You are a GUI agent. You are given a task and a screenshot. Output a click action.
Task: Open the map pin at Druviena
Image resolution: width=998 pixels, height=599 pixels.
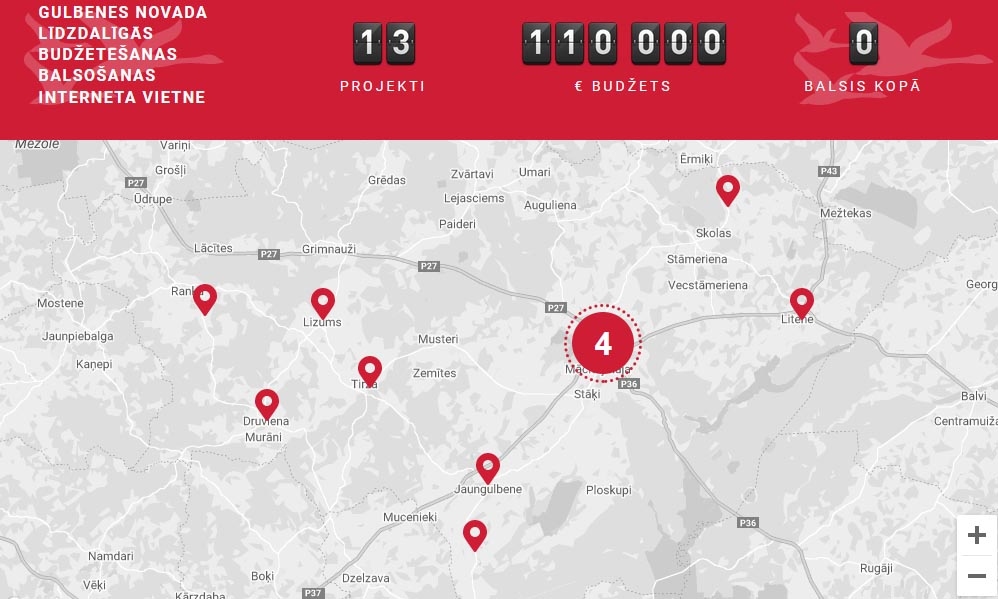(x=266, y=403)
